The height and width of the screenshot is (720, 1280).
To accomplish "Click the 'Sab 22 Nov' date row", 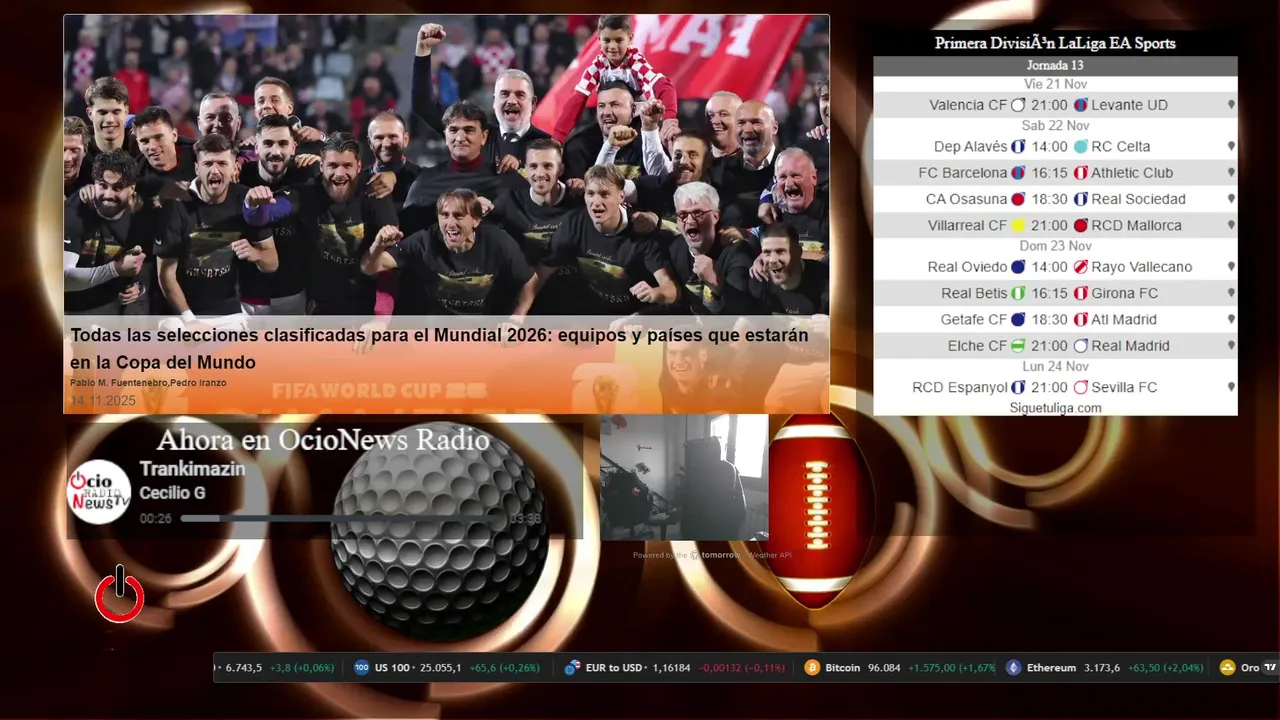I will (x=1055, y=125).
